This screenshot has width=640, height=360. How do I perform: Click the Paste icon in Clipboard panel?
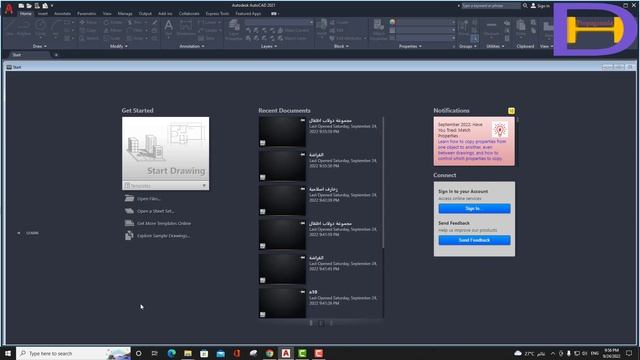[x=521, y=29]
